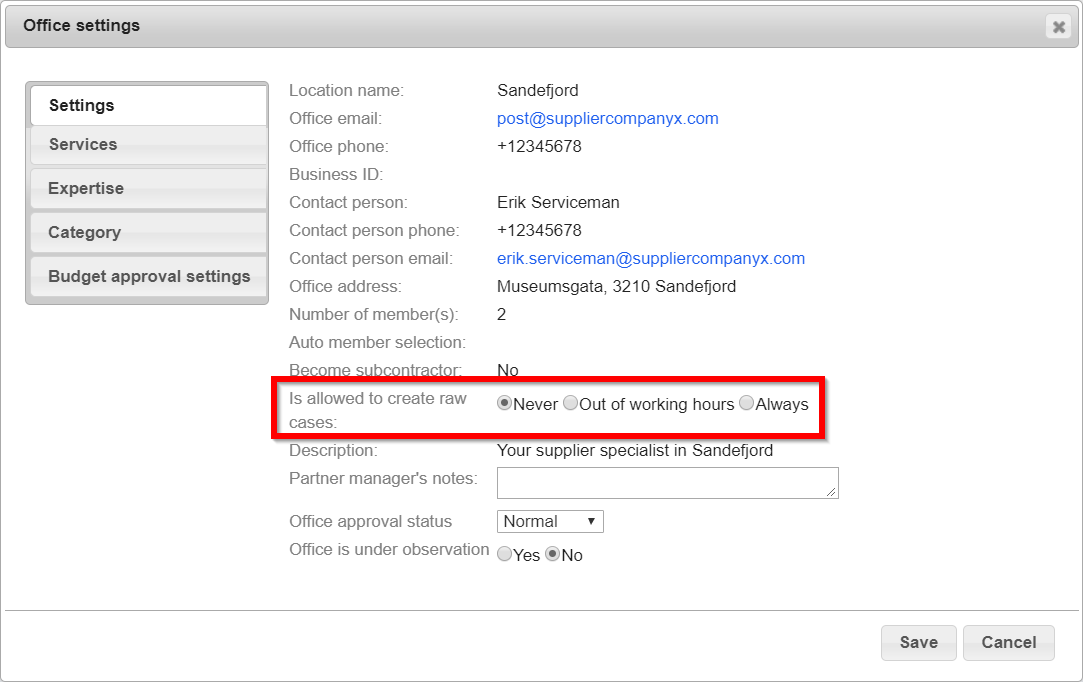Select the Never radio button
Image resolution: width=1083 pixels, height=682 pixels.
pos(505,404)
